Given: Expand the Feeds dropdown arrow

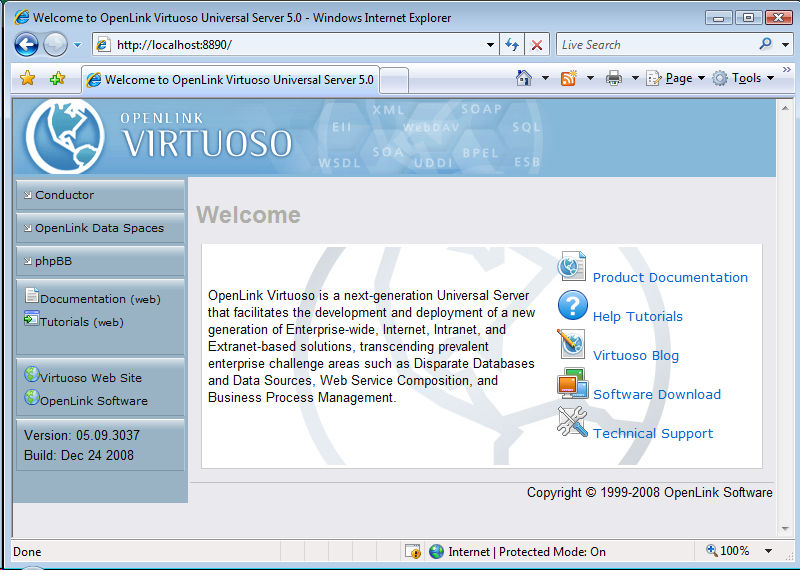Looking at the screenshot, I should click(x=590, y=78).
